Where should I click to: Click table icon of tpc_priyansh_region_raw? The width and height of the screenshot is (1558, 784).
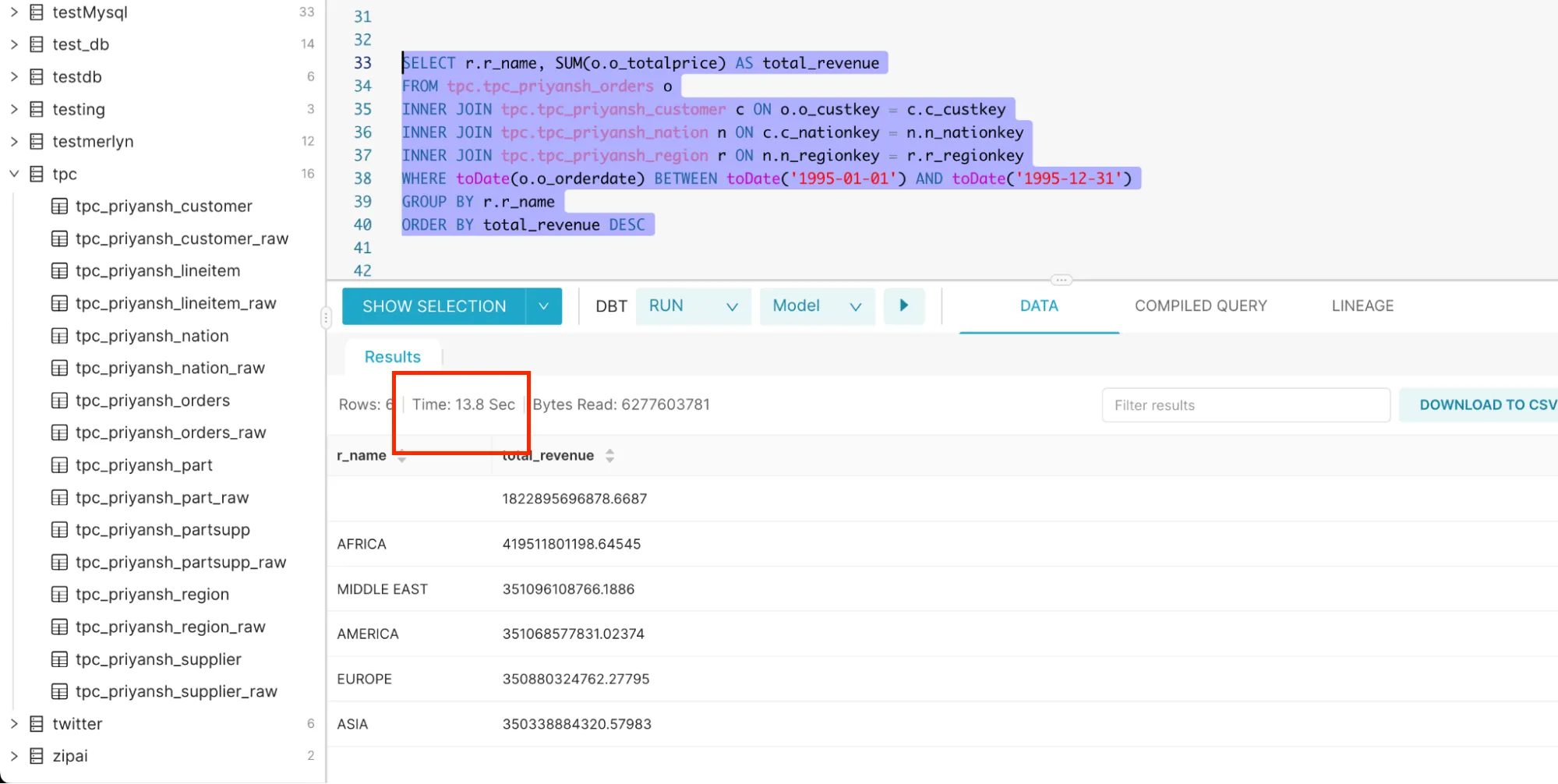point(59,627)
